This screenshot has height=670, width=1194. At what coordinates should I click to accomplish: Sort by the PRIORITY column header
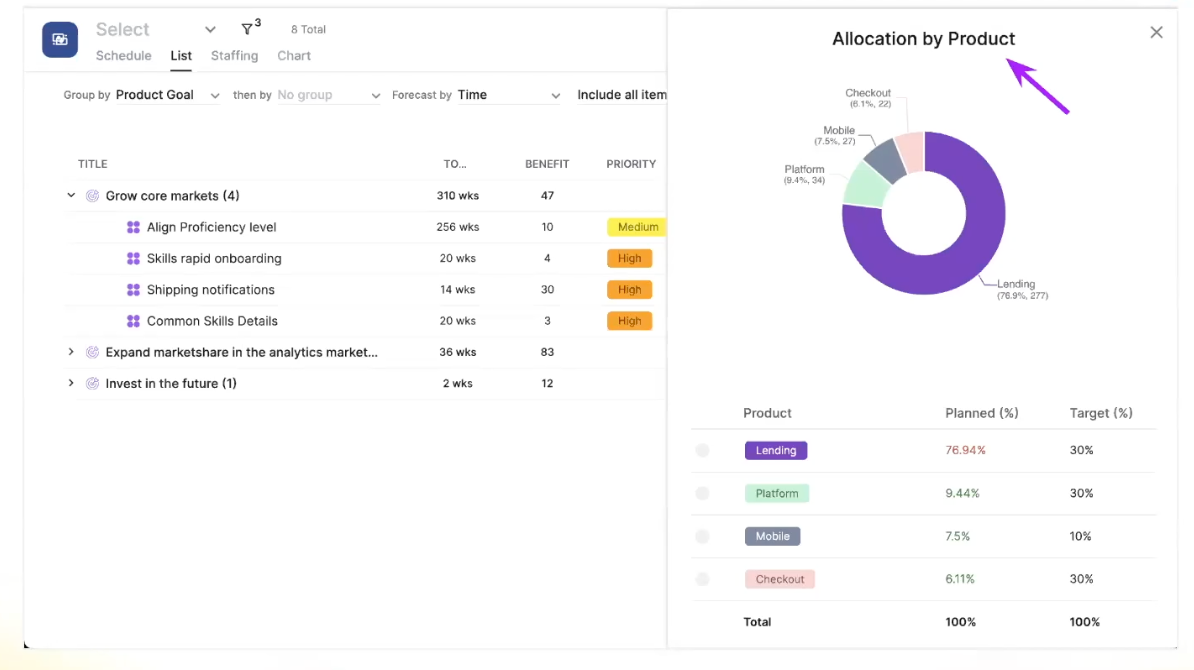click(x=631, y=164)
